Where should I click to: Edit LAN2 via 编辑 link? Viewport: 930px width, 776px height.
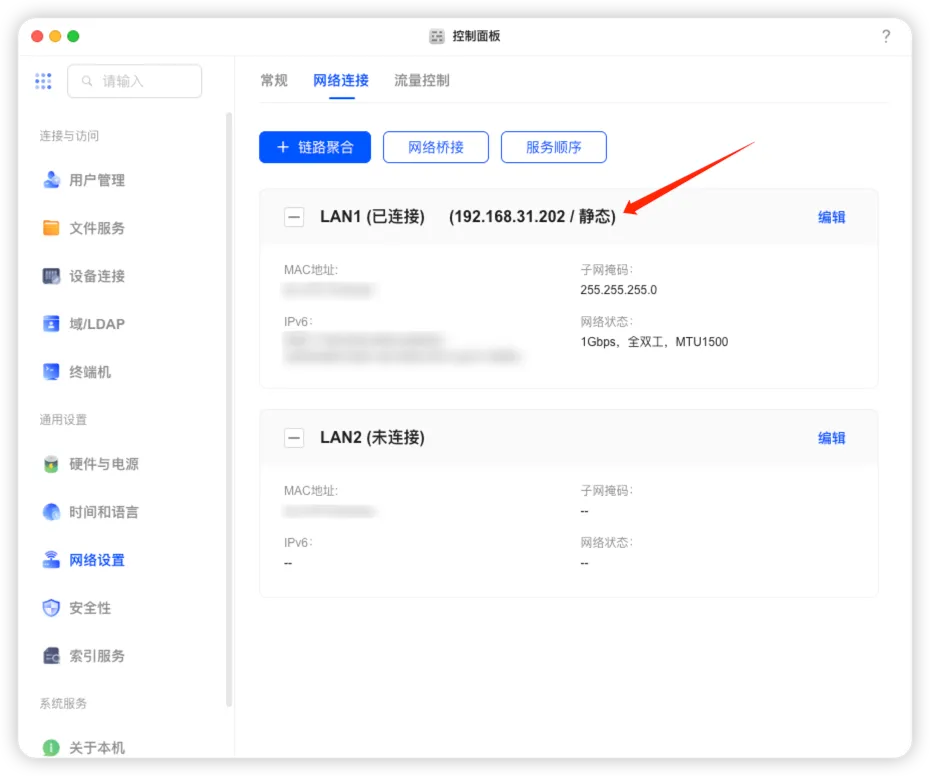832,438
